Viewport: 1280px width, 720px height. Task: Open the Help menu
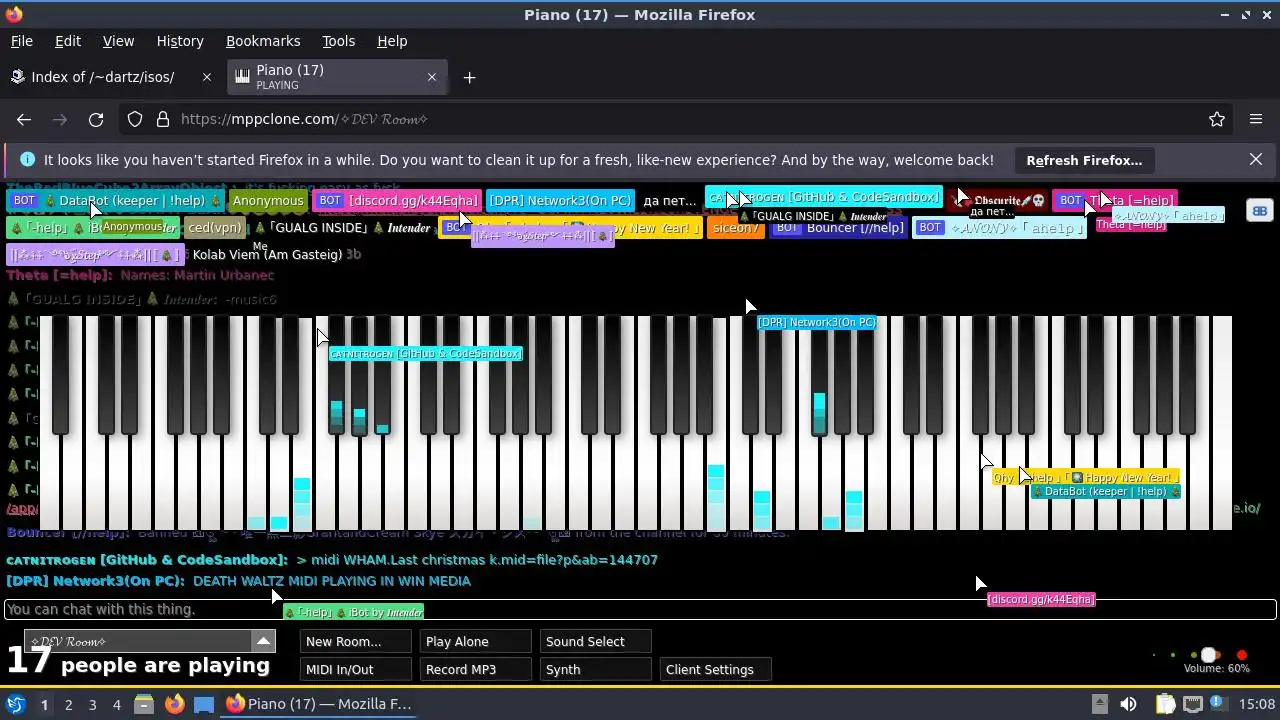[x=392, y=41]
